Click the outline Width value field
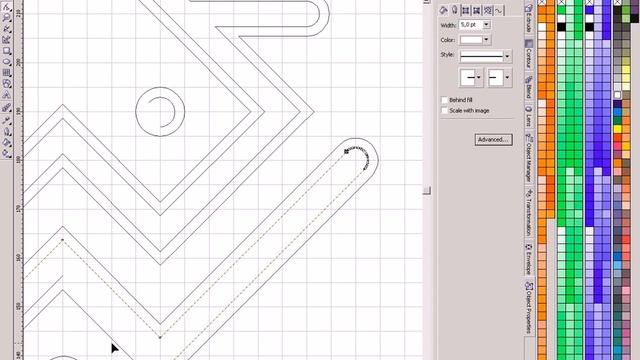Screen dimensions: 640x360 click(471, 25)
